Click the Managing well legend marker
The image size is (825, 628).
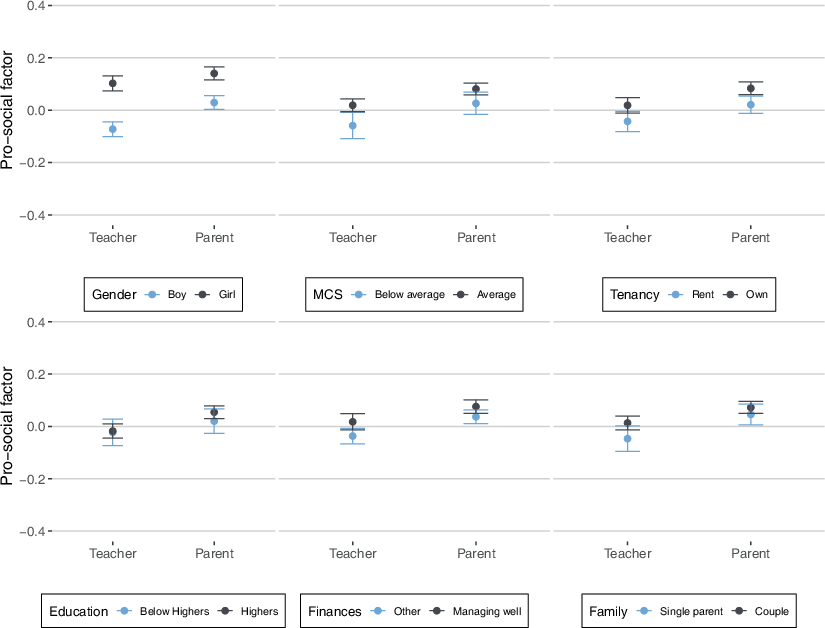point(435,611)
